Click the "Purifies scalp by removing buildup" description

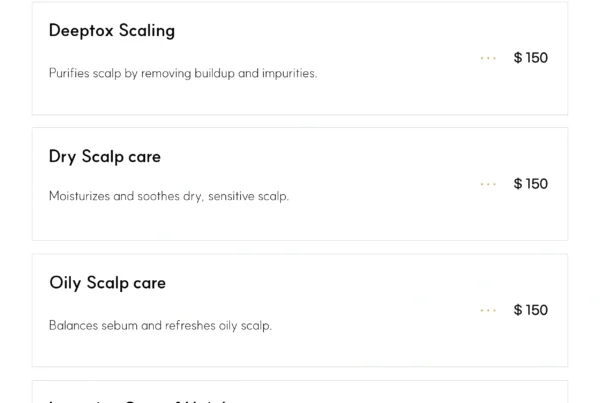point(183,73)
